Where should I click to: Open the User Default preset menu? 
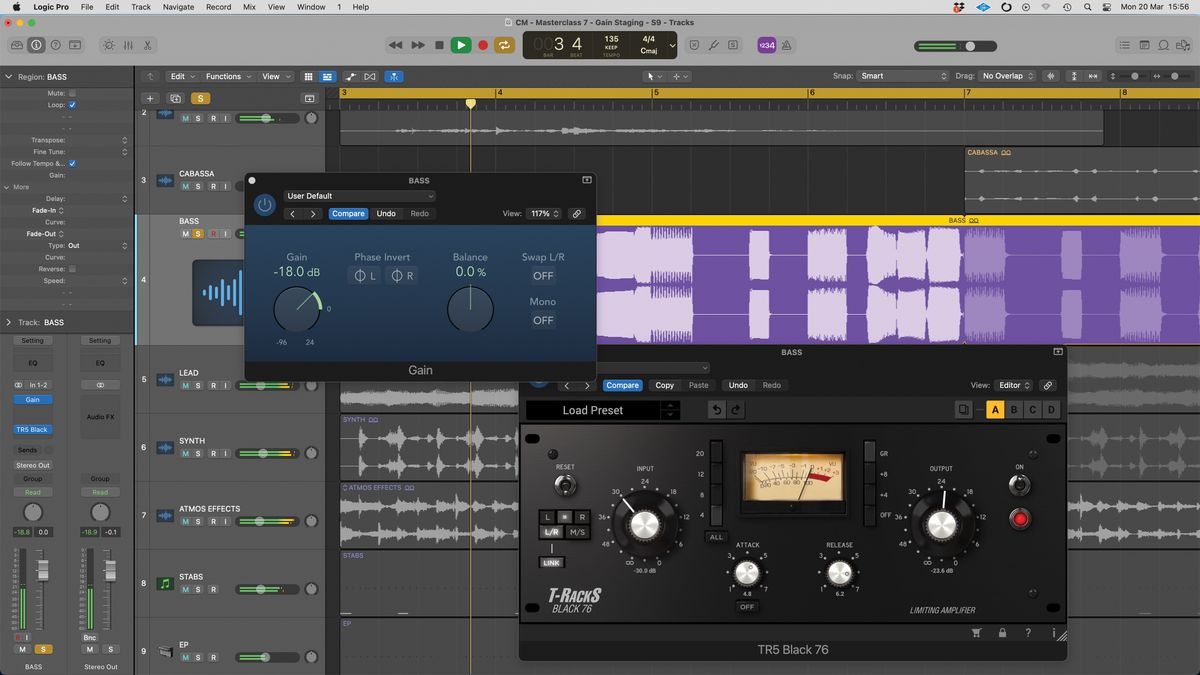[x=360, y=195]
